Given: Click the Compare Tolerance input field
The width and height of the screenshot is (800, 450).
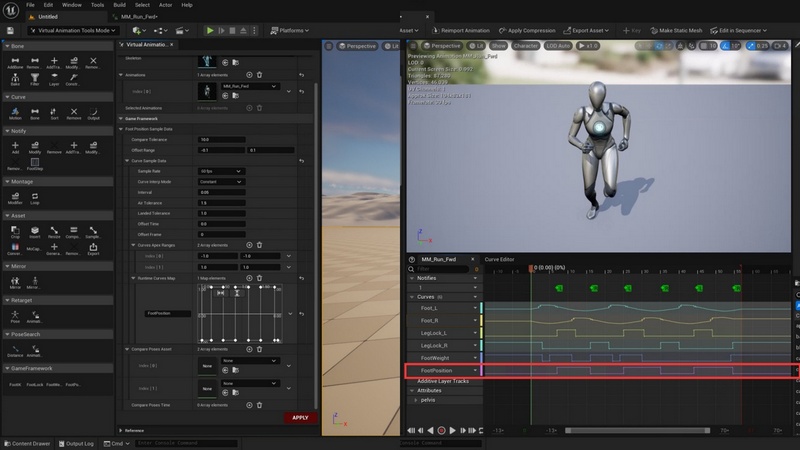Looking at the screenshot, I should tap(221, 139).
